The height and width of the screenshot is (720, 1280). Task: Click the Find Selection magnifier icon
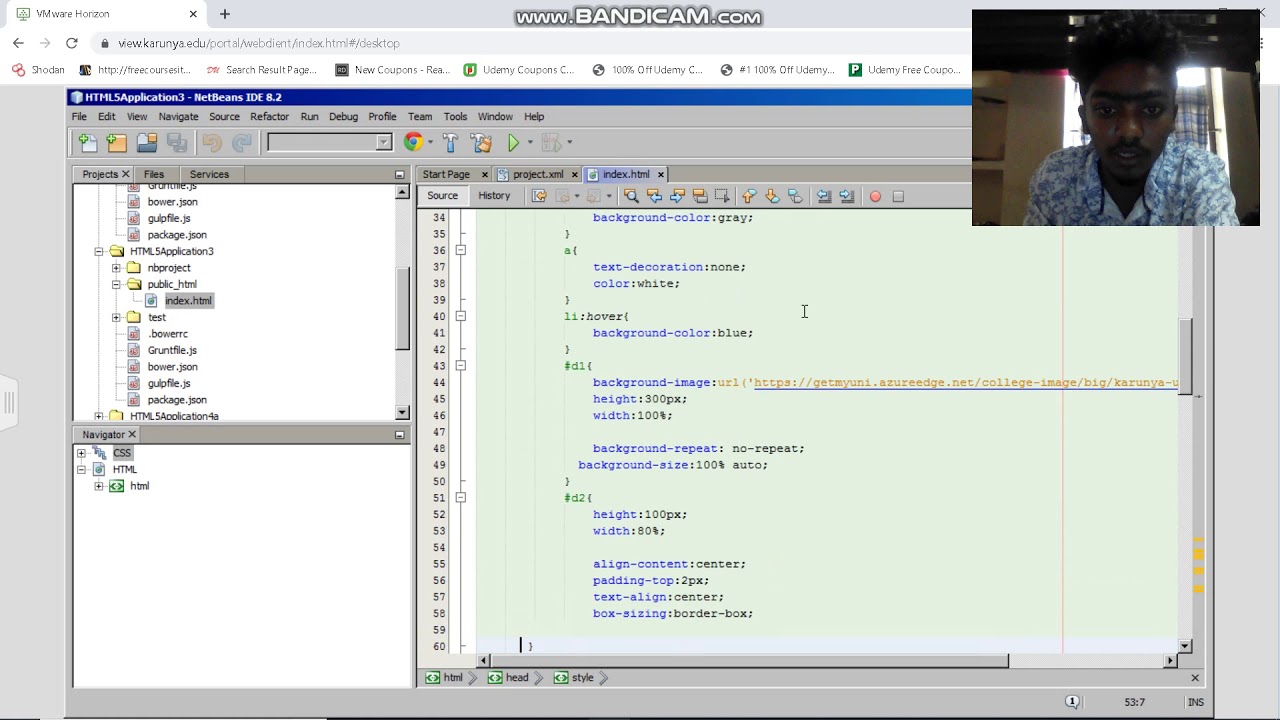[631, 196]
